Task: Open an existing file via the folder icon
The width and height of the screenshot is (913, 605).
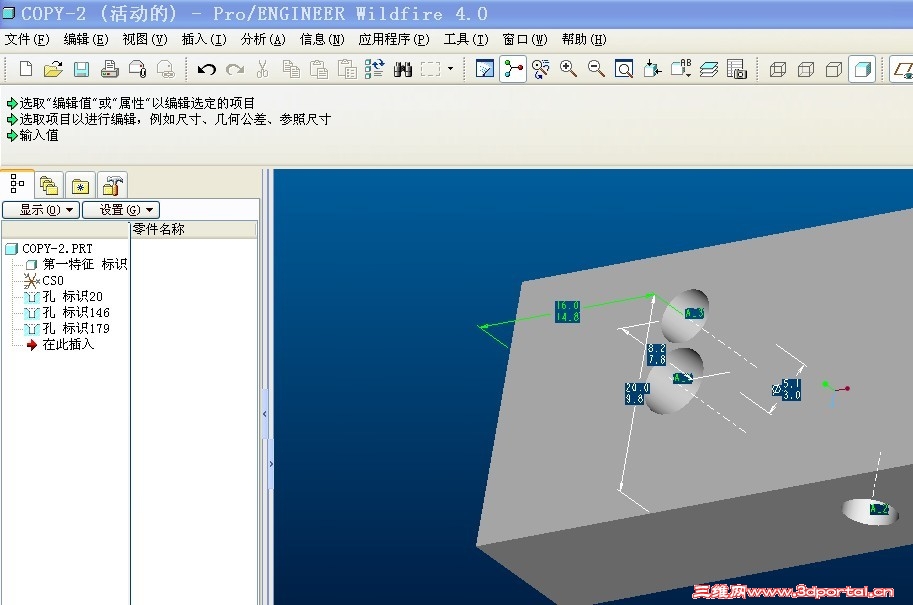Action: (x=53, y=69)
